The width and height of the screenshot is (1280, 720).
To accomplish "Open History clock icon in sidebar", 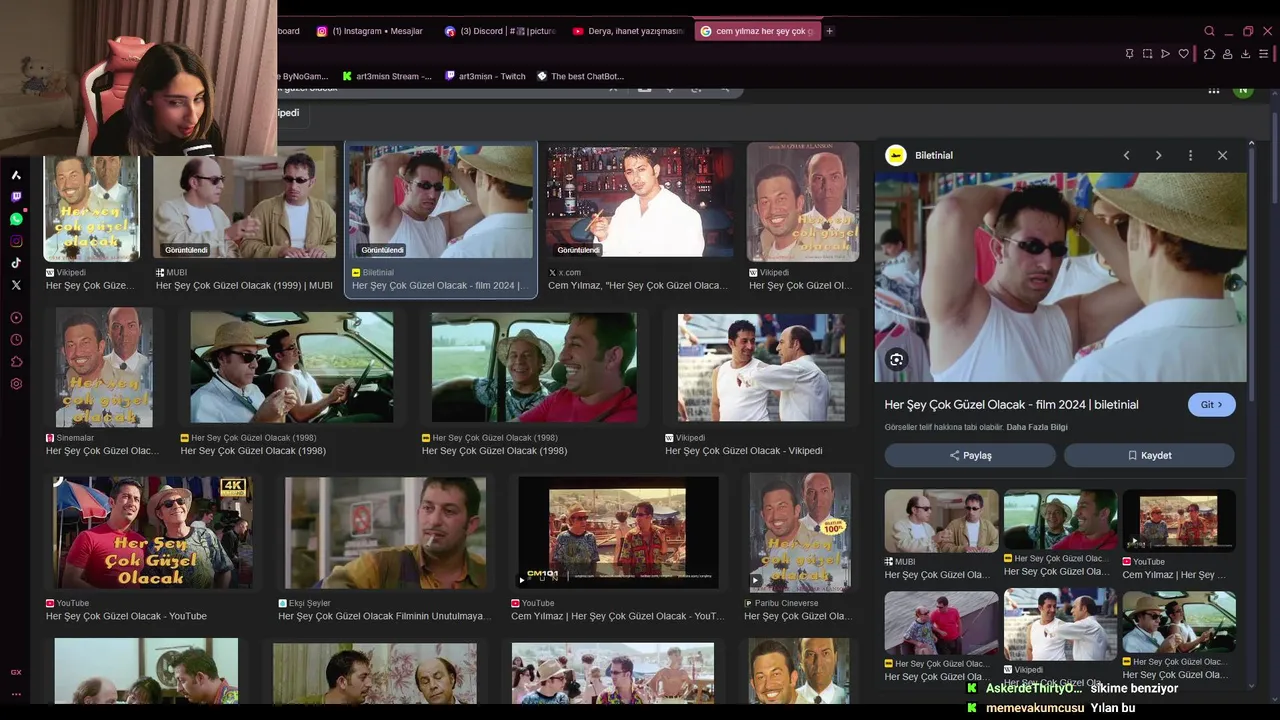I will (16, 340).
